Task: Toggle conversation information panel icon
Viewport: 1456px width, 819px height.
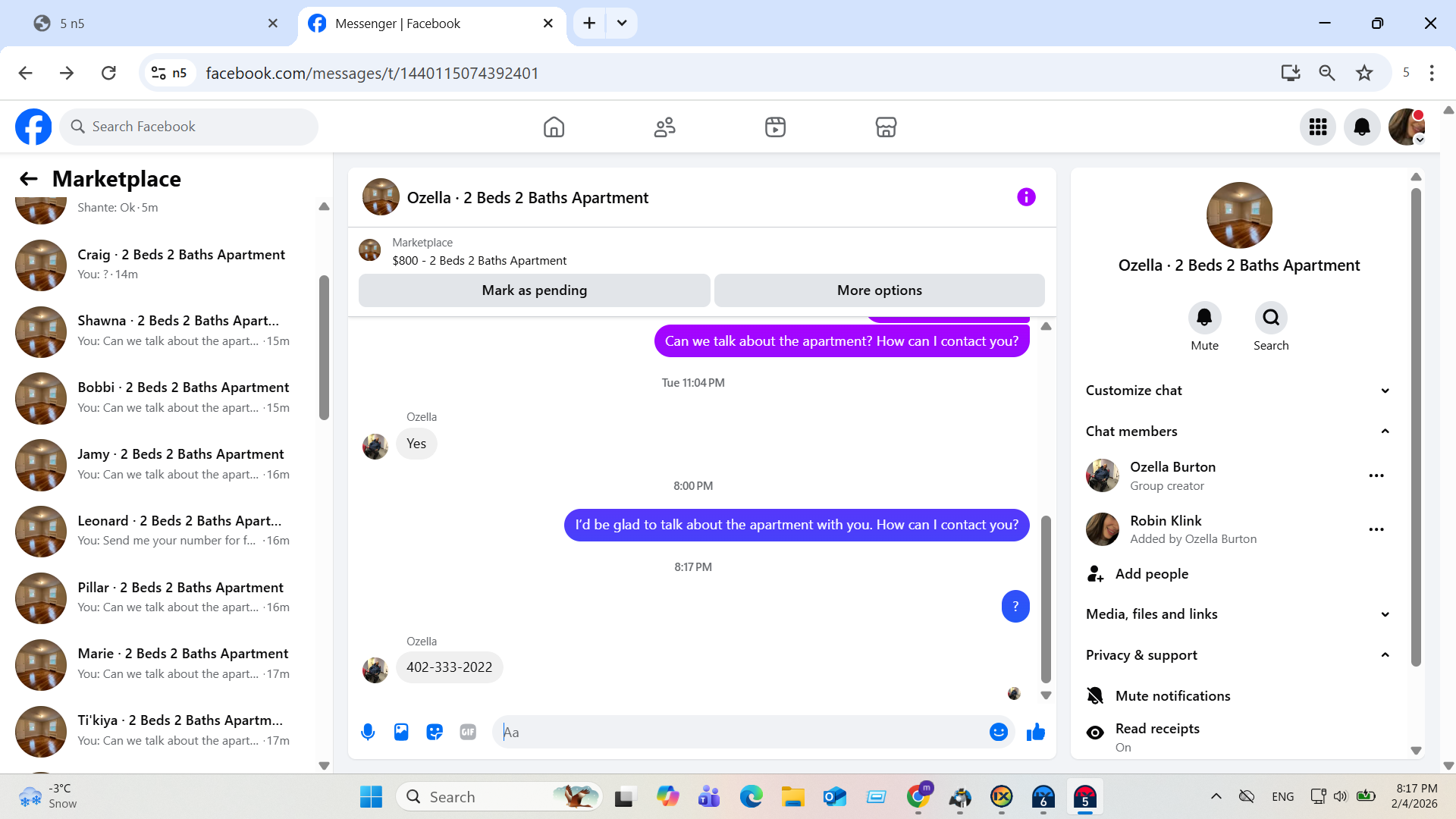Action: pyautogui.click(x=1026, y=197)
